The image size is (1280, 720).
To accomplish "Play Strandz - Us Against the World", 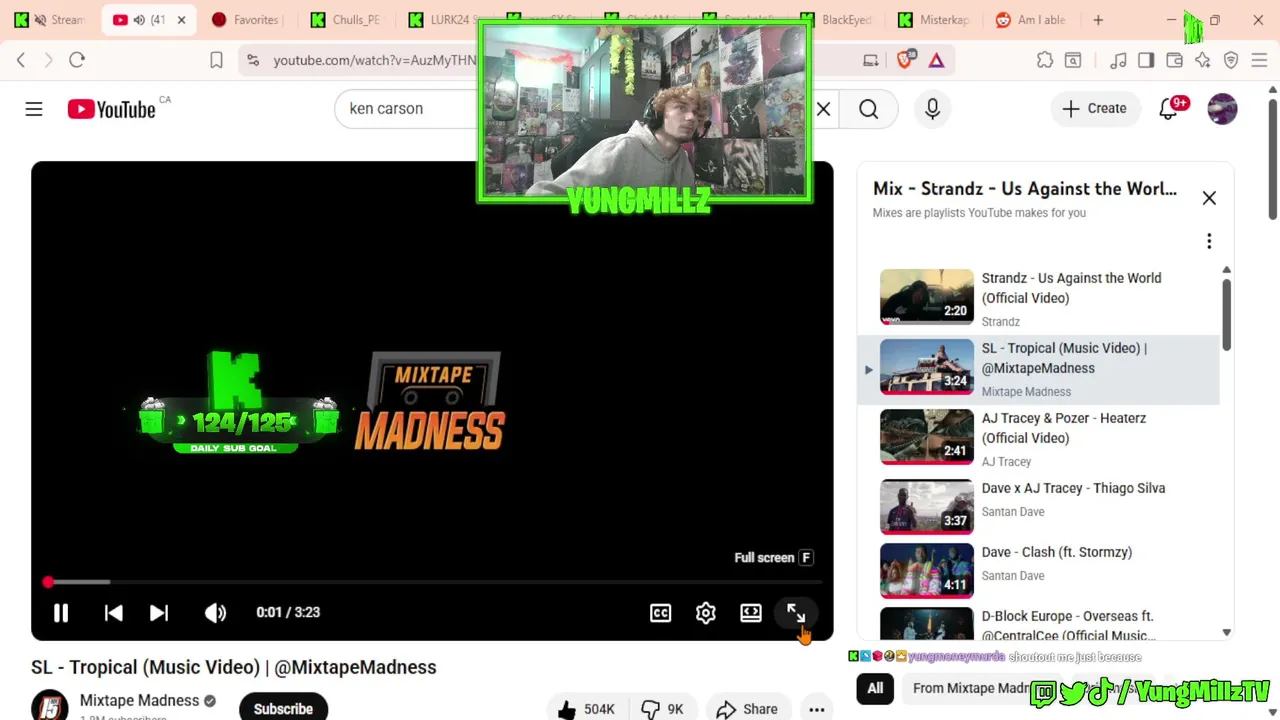I will [1040, 299].
